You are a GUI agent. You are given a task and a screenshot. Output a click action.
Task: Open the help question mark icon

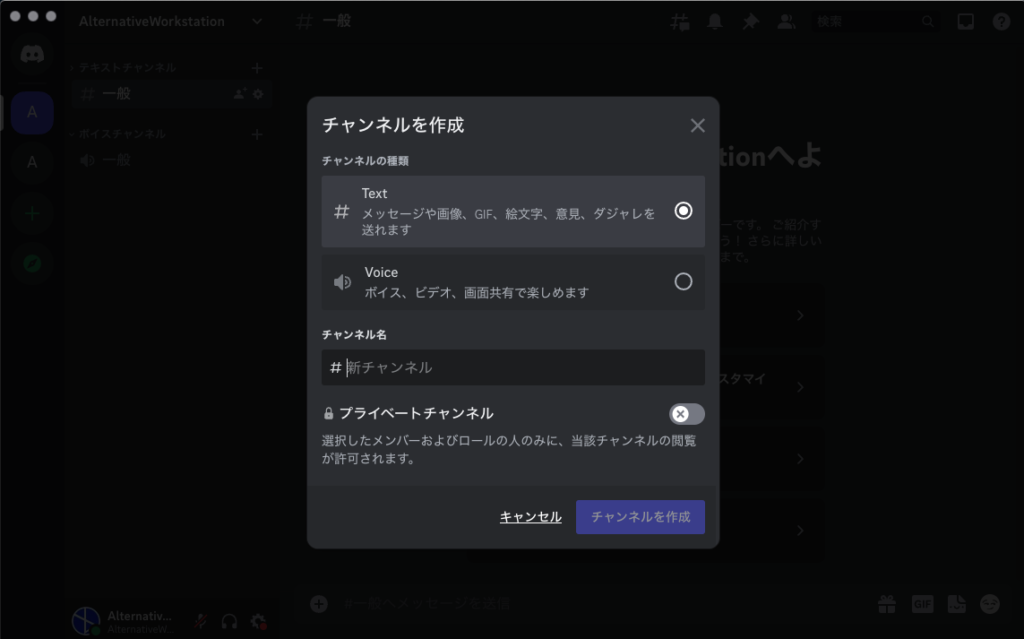point(1001,21)
